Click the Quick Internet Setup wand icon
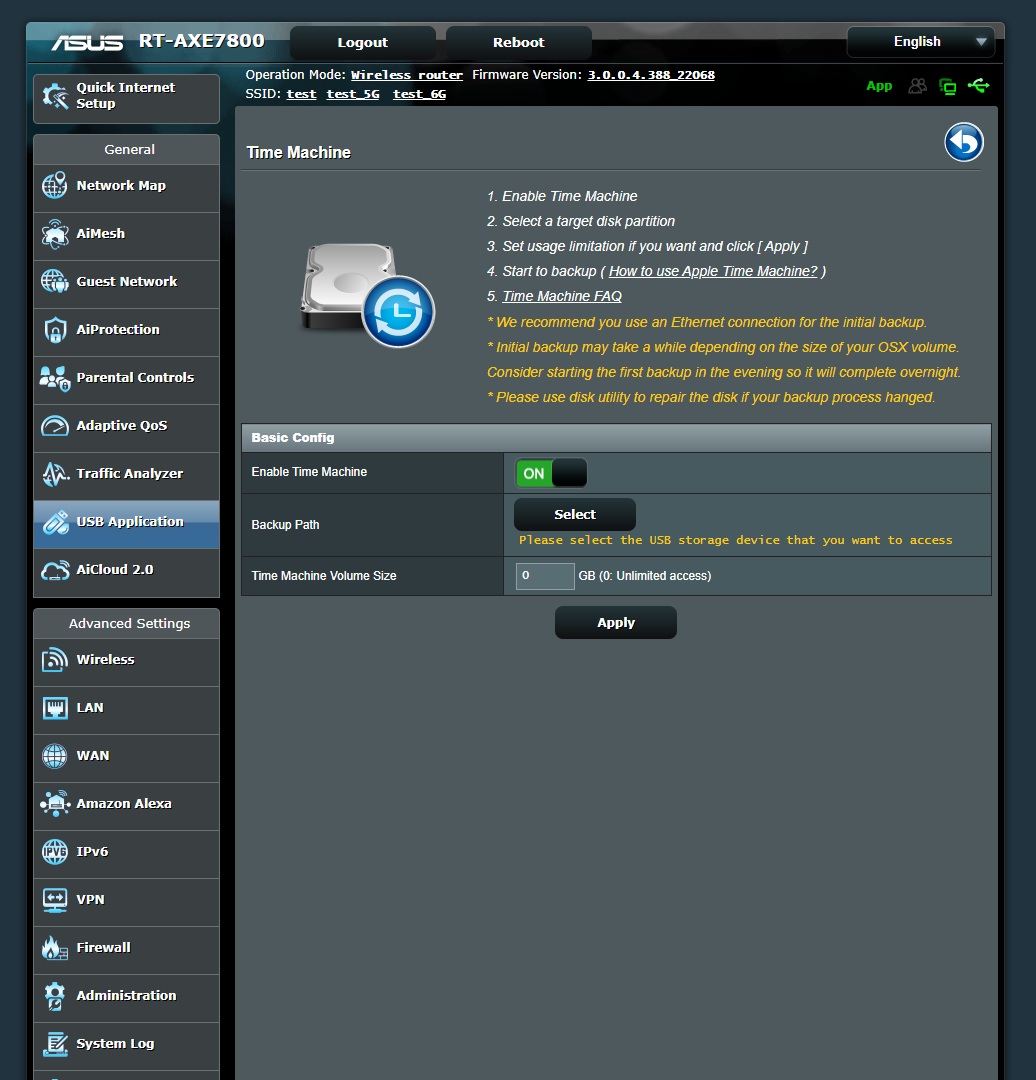 click(x=54, y=96)
